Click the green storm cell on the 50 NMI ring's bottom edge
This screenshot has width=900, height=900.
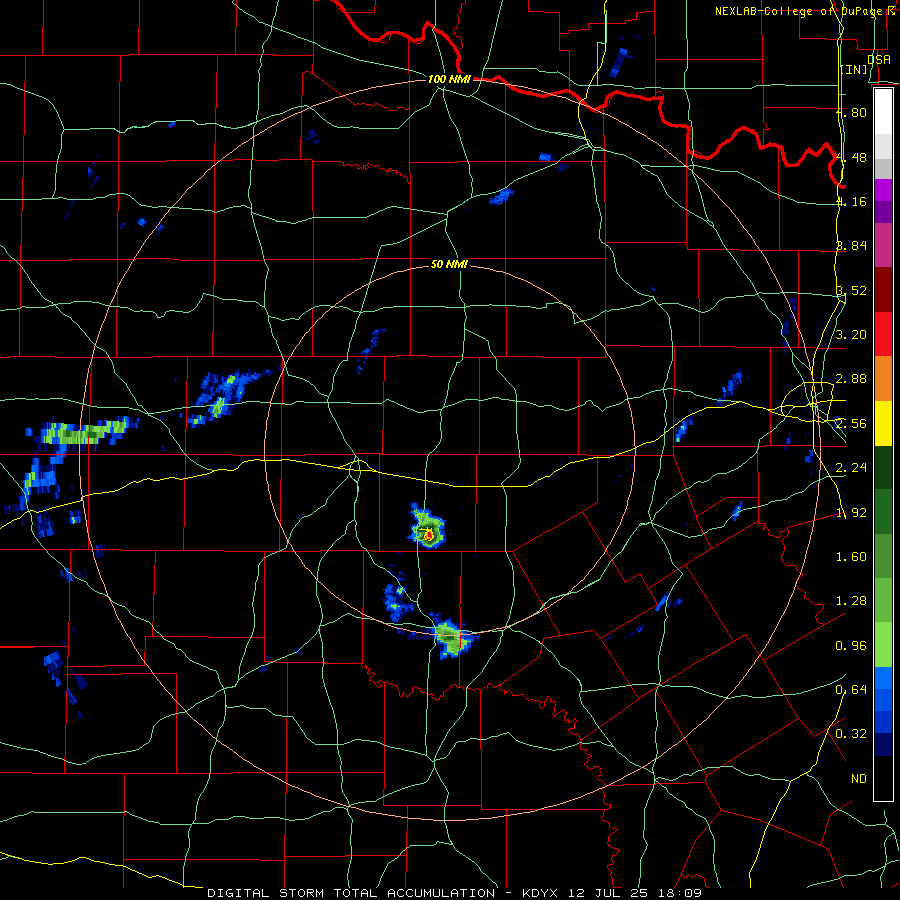tap(452, 637)
